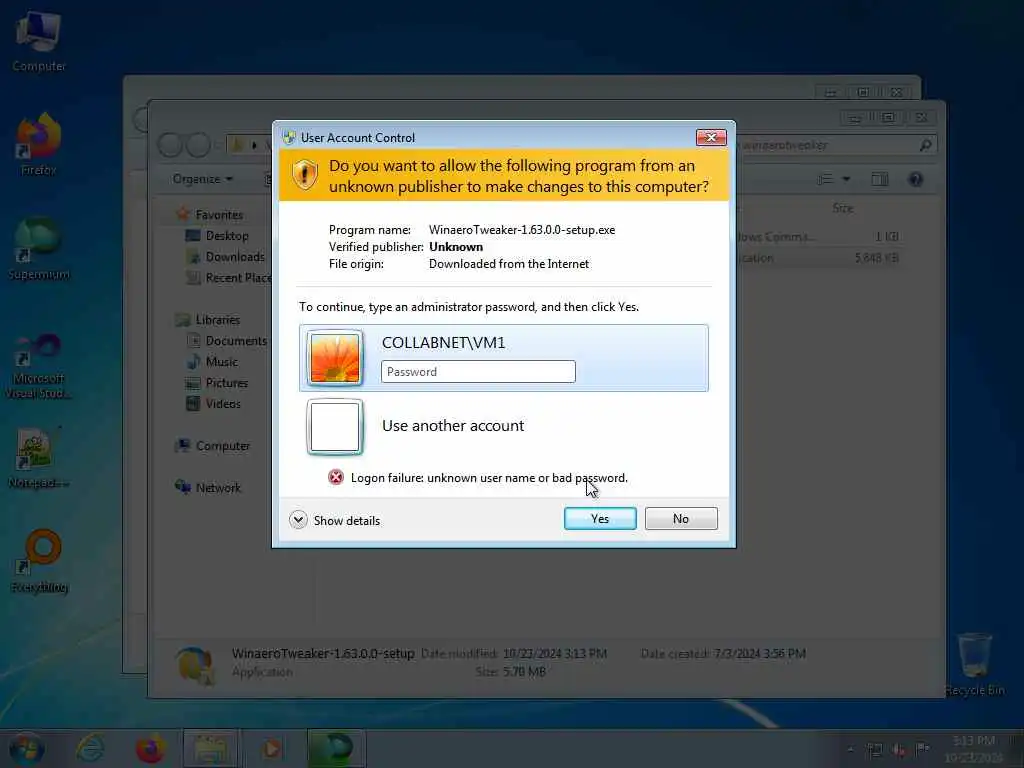
Task: Click the UAC title bar shield icon
Action: click(x=289, y=137)
